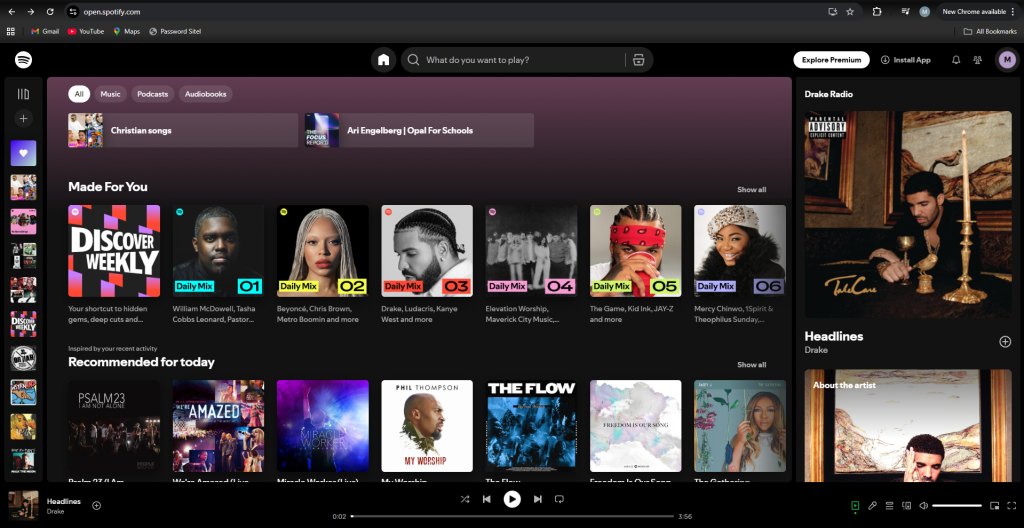Toggle repeat mode
The width and height of the screenshot is (1024, 528).
pos(560,499)
